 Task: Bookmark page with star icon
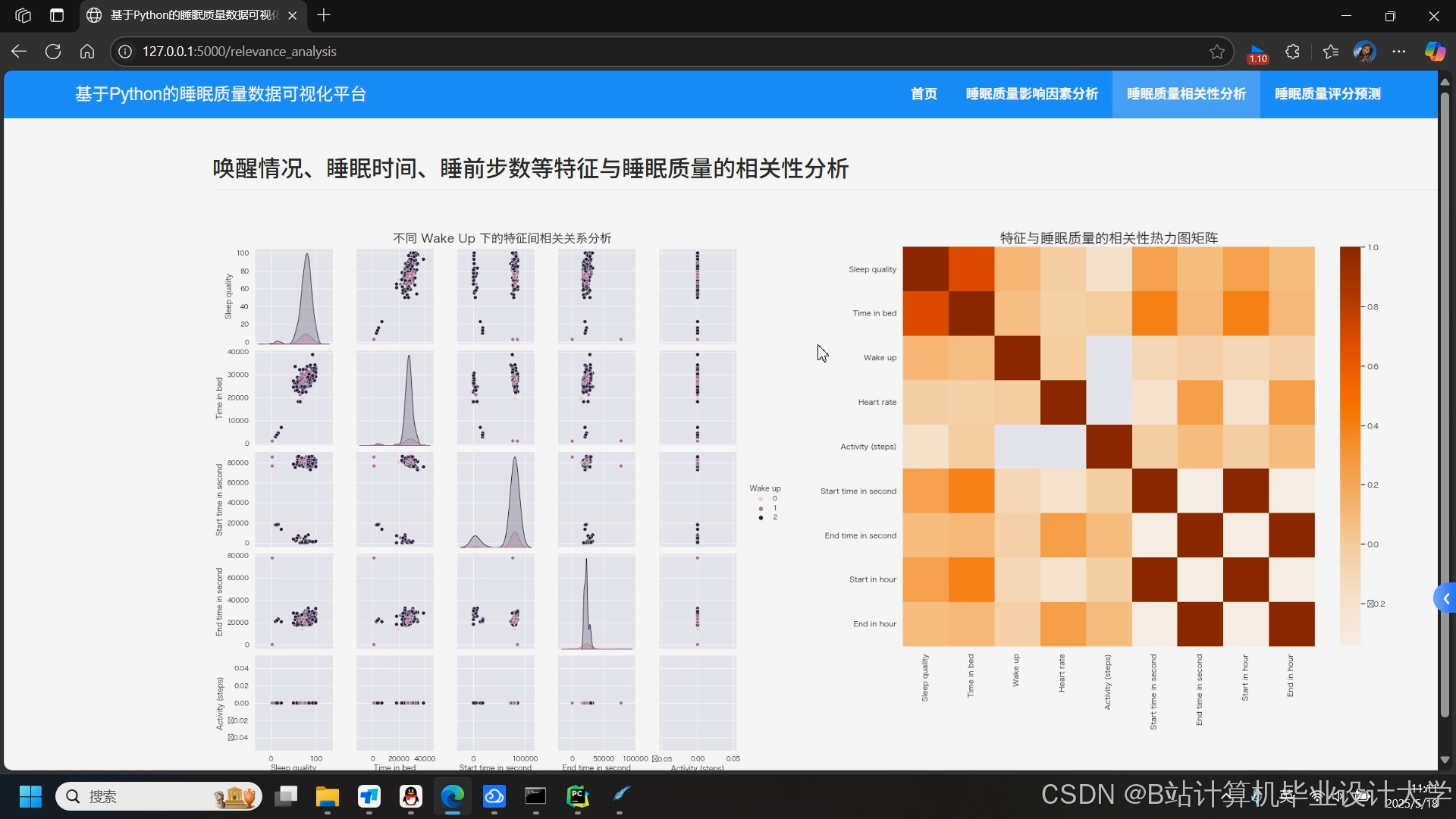(x=1216, y=52)
